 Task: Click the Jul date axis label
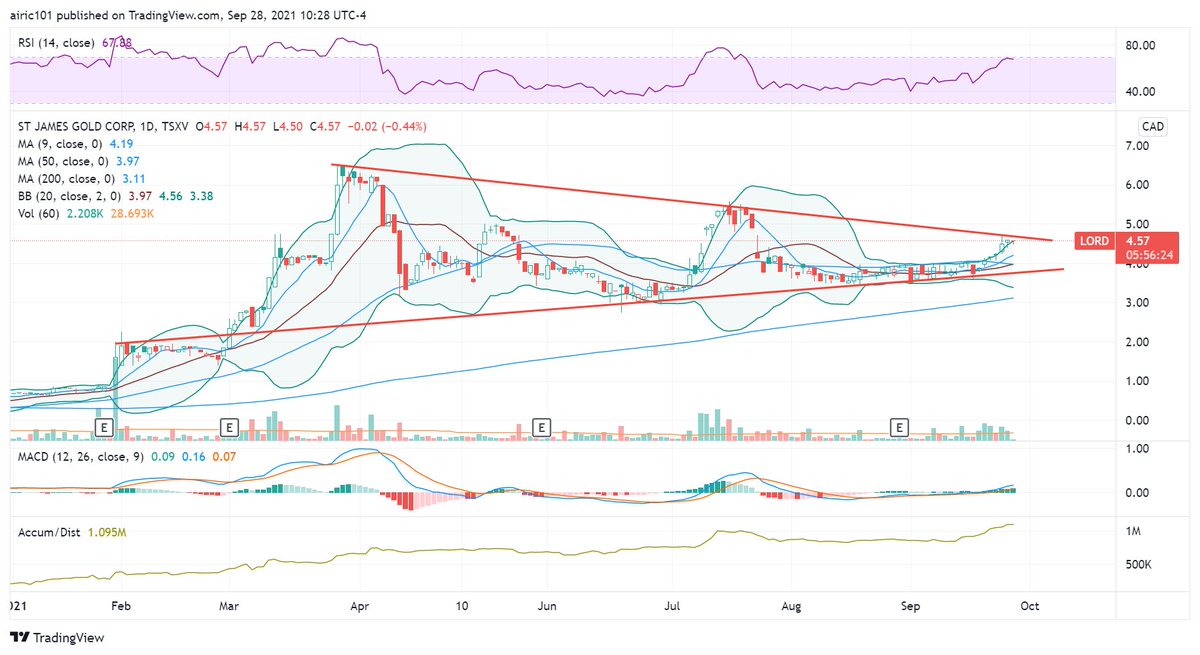[672, 607]
